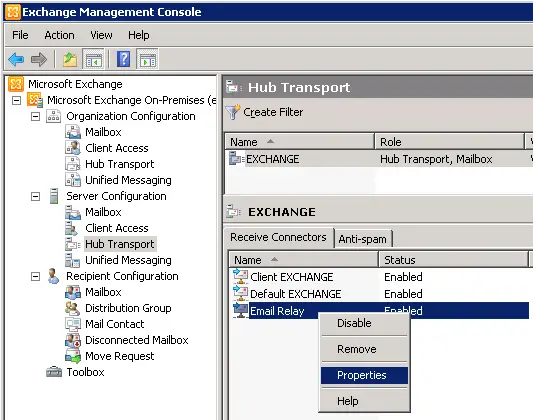This screenshot has width=533, height=420.
Task: Select Mail Contact tree item
Action: coord(115,324)
